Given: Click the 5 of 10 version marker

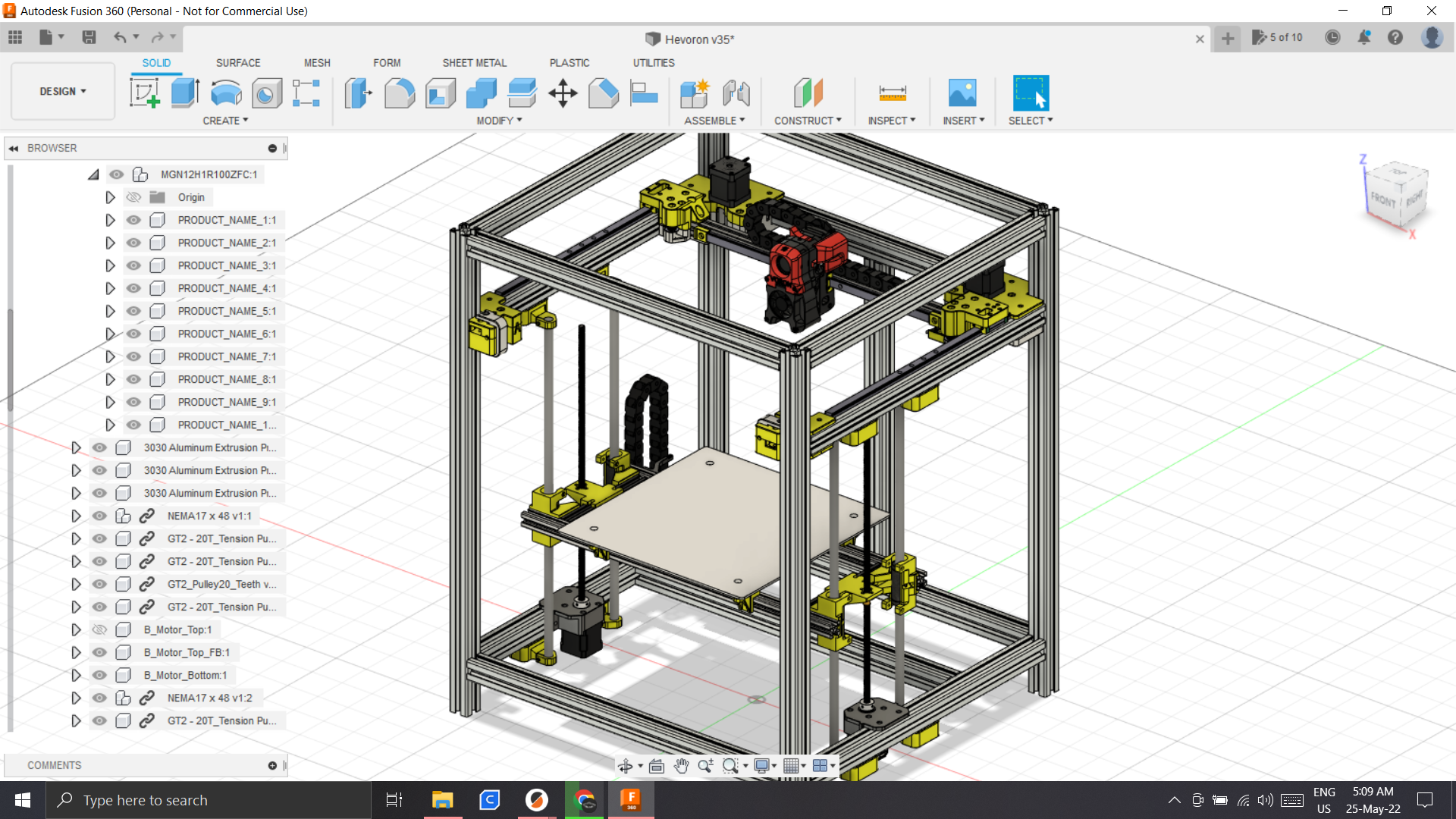Looking at the screenshot, I should pyautogui.click(x=1277, y=37).
